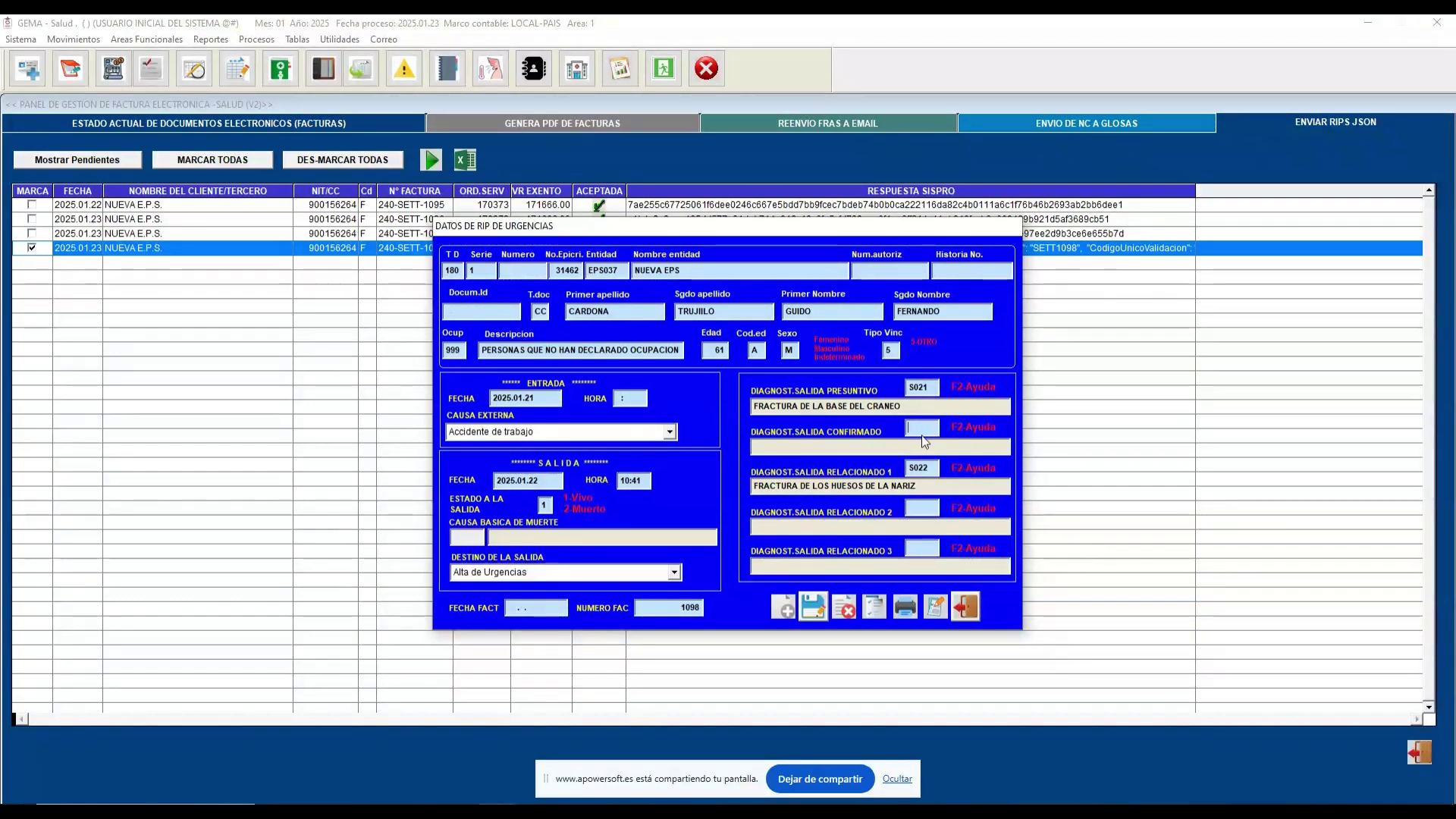Click the grid's scroll-down arrow on the vertical scrollbar
1456x819 pixels.
coord(1429,707)
